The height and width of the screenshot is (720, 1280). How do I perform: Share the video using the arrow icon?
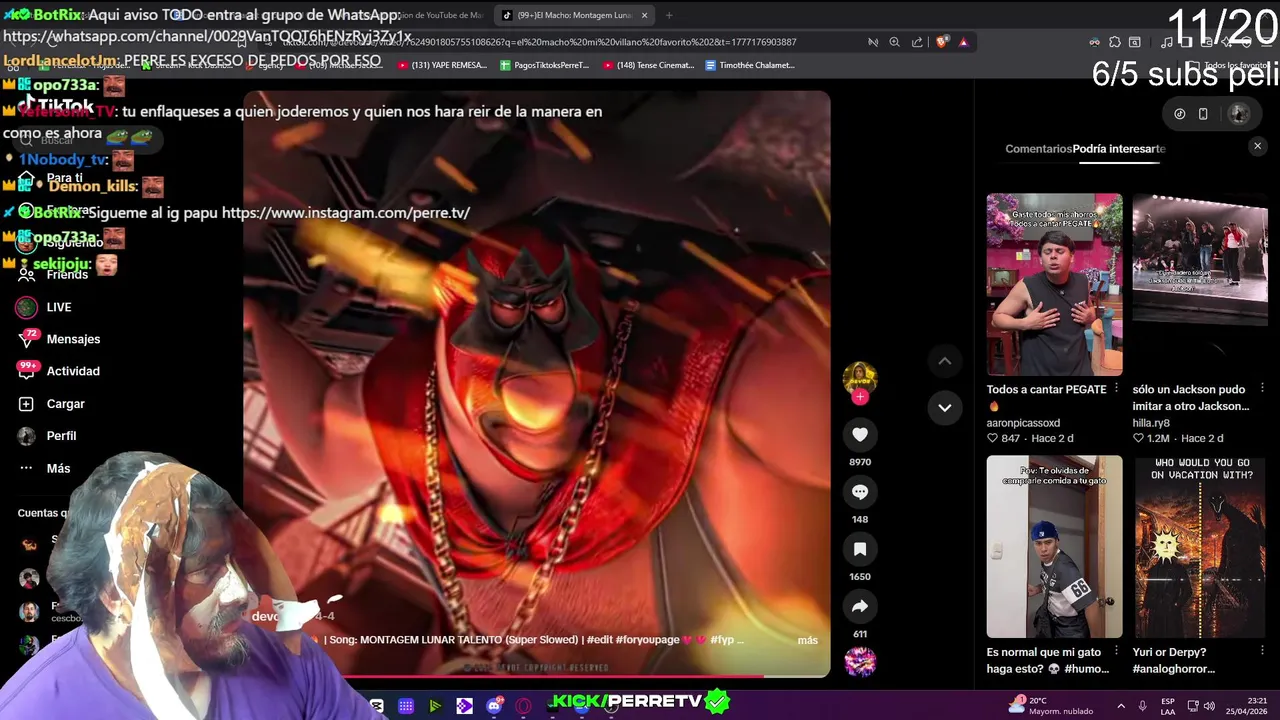(860, 606)
